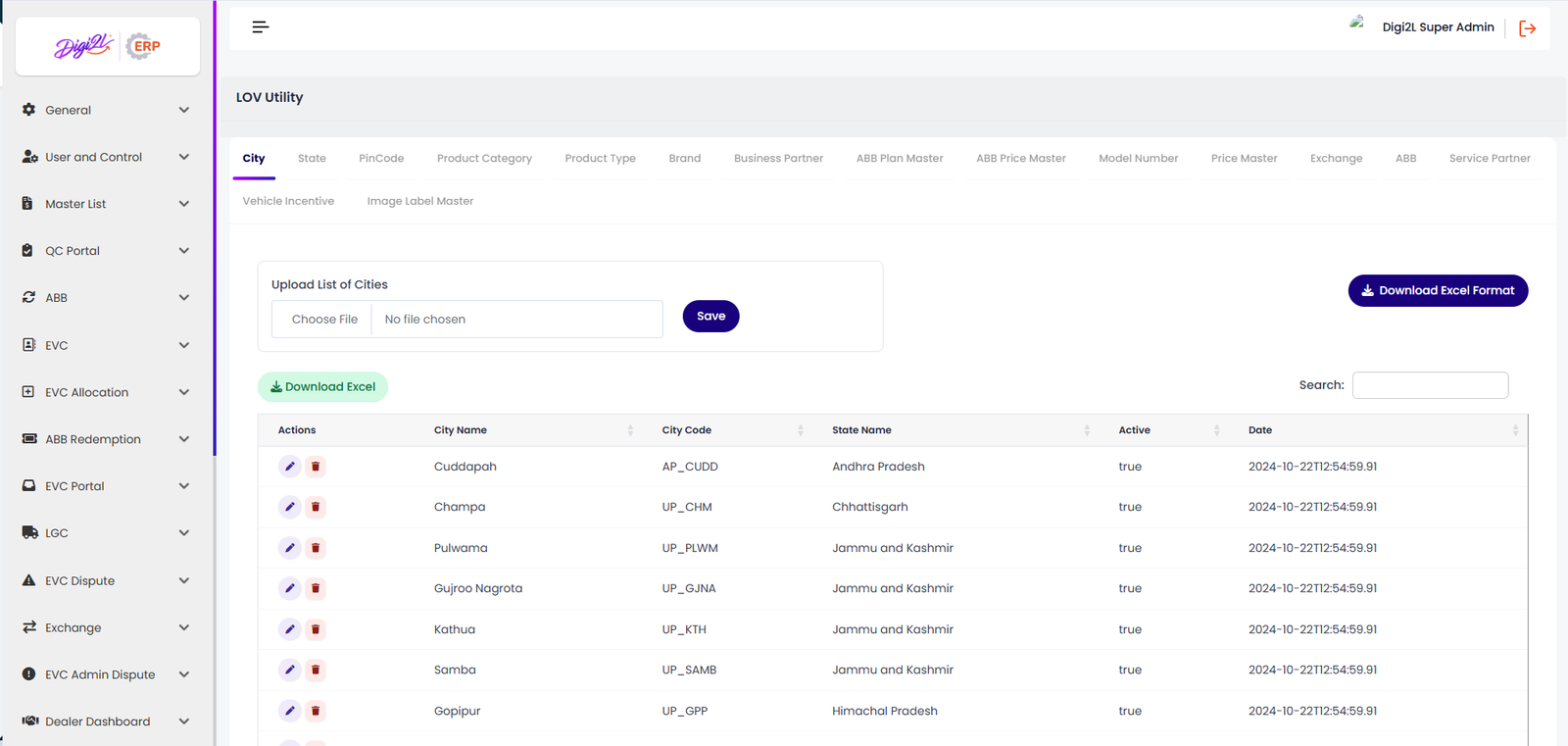
Task: Click the EVC Allocation icon
Action: [x=28, y=392]
